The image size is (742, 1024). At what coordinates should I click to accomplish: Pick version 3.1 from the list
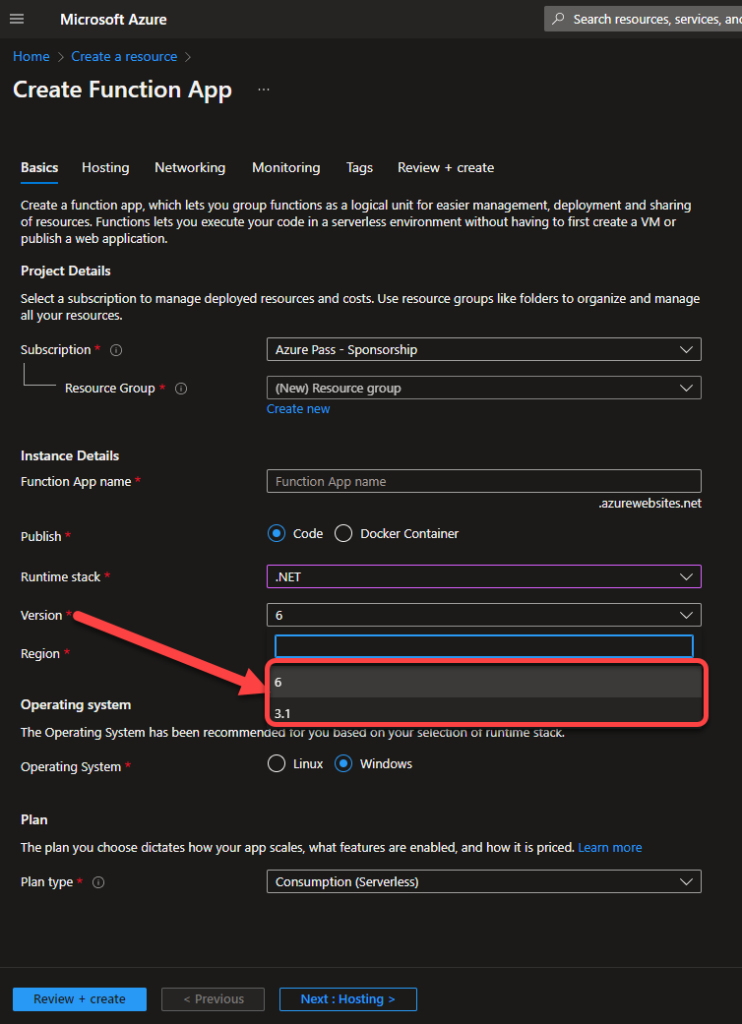pos(485,711)
